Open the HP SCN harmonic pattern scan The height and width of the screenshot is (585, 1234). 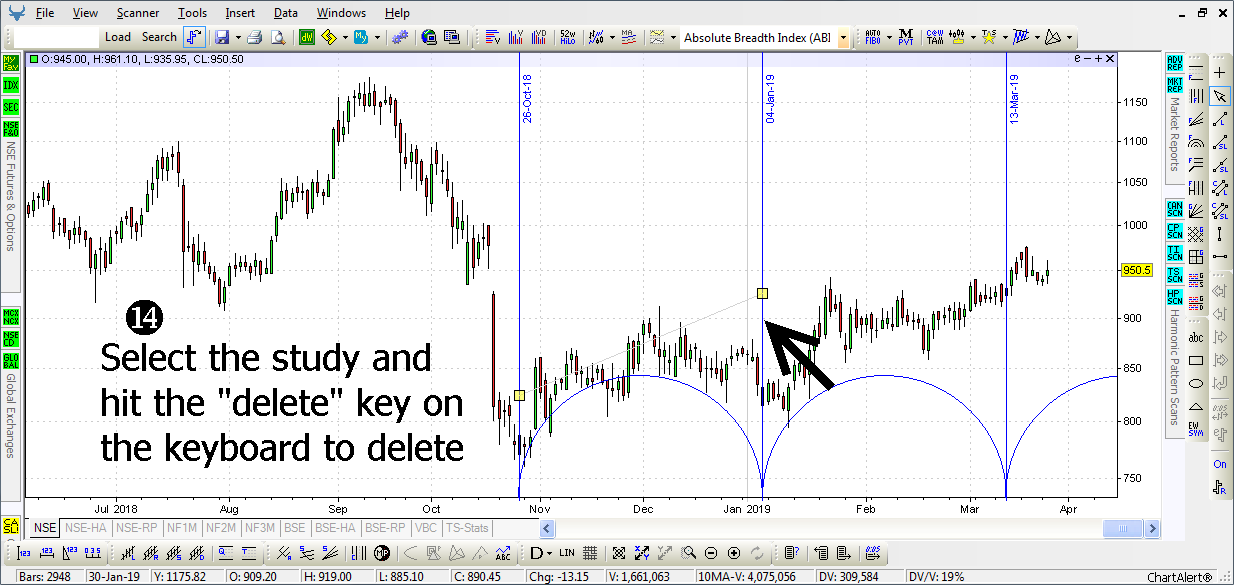click(x=1174, y=297)
